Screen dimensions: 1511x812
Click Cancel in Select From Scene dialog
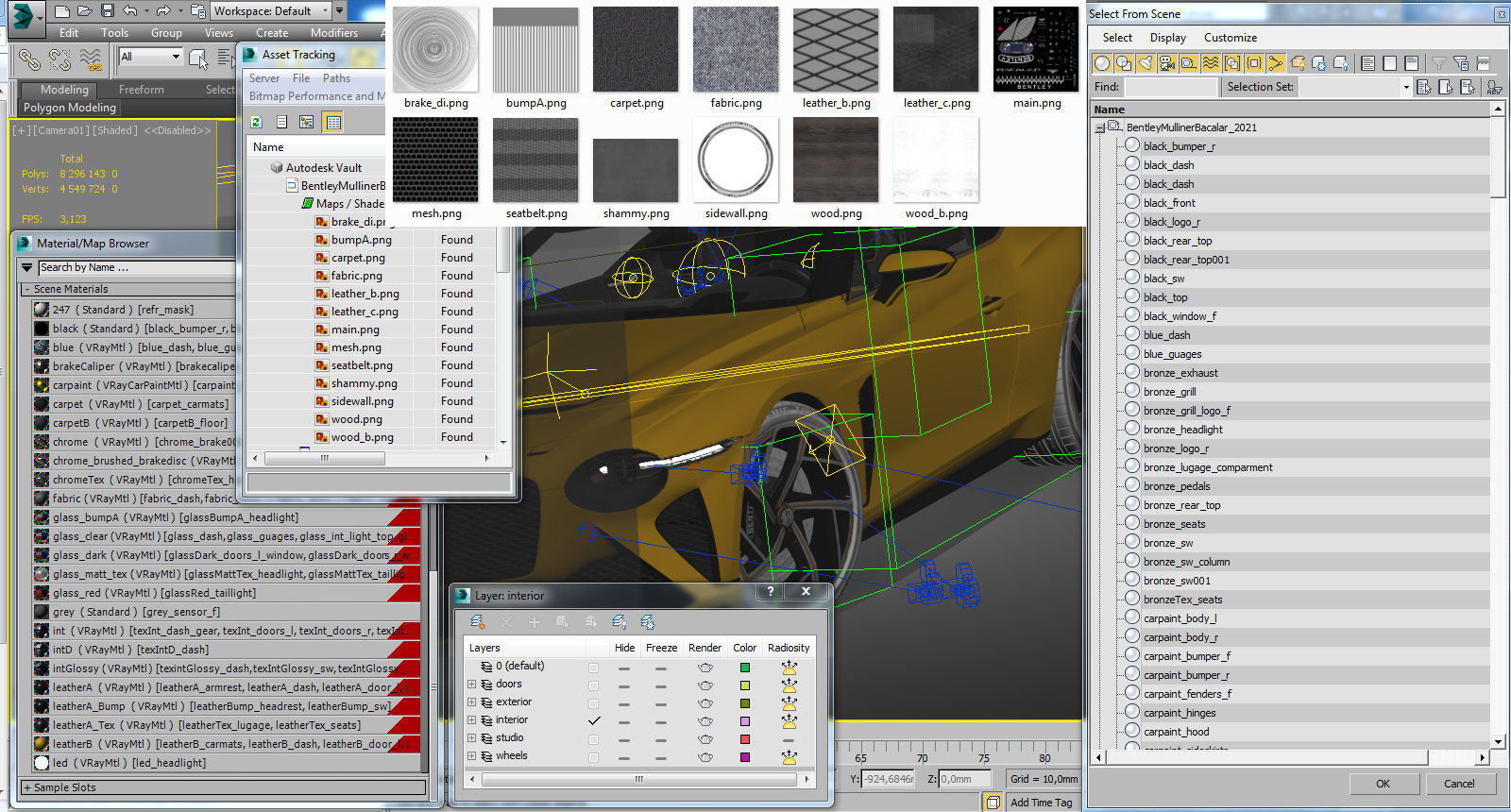click(x=1459, y=784)
